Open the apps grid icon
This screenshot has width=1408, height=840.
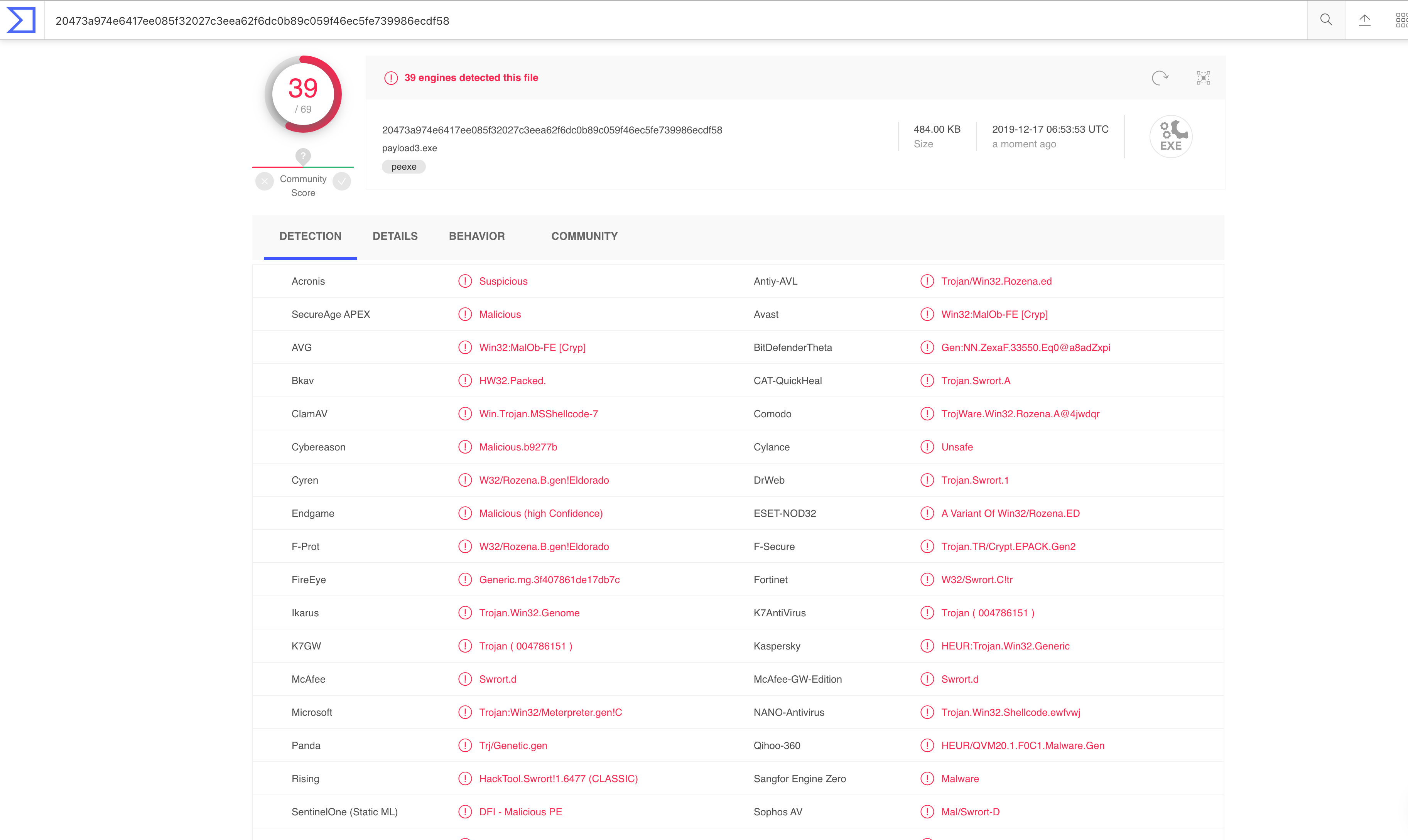tap(1401, 20)
